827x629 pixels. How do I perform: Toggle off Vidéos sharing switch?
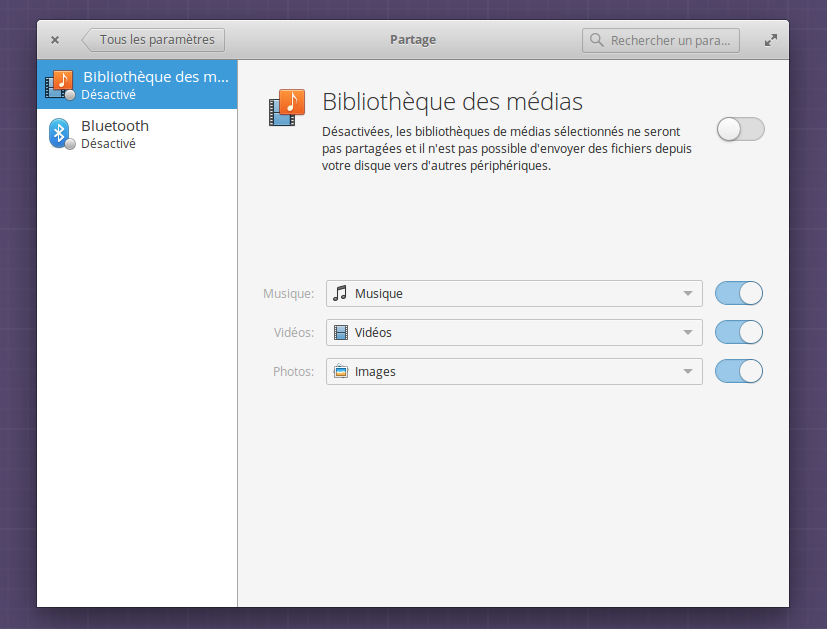click(739, 333)
